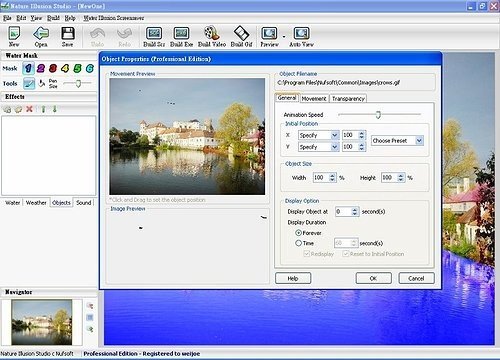Click the Build Scr toolbar icon

point(154,33)
